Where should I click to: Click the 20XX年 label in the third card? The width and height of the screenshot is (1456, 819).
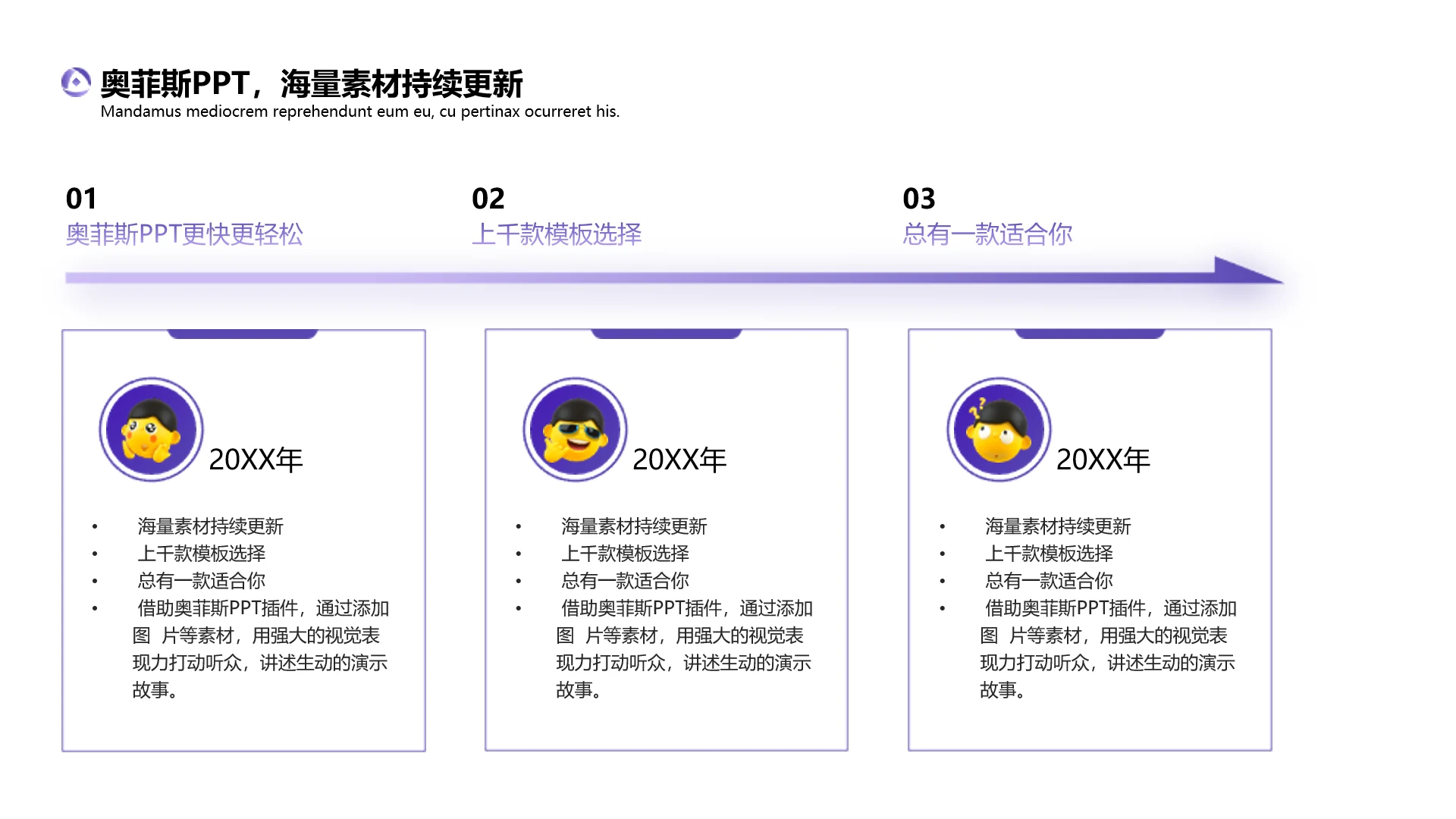(1103, 460)
